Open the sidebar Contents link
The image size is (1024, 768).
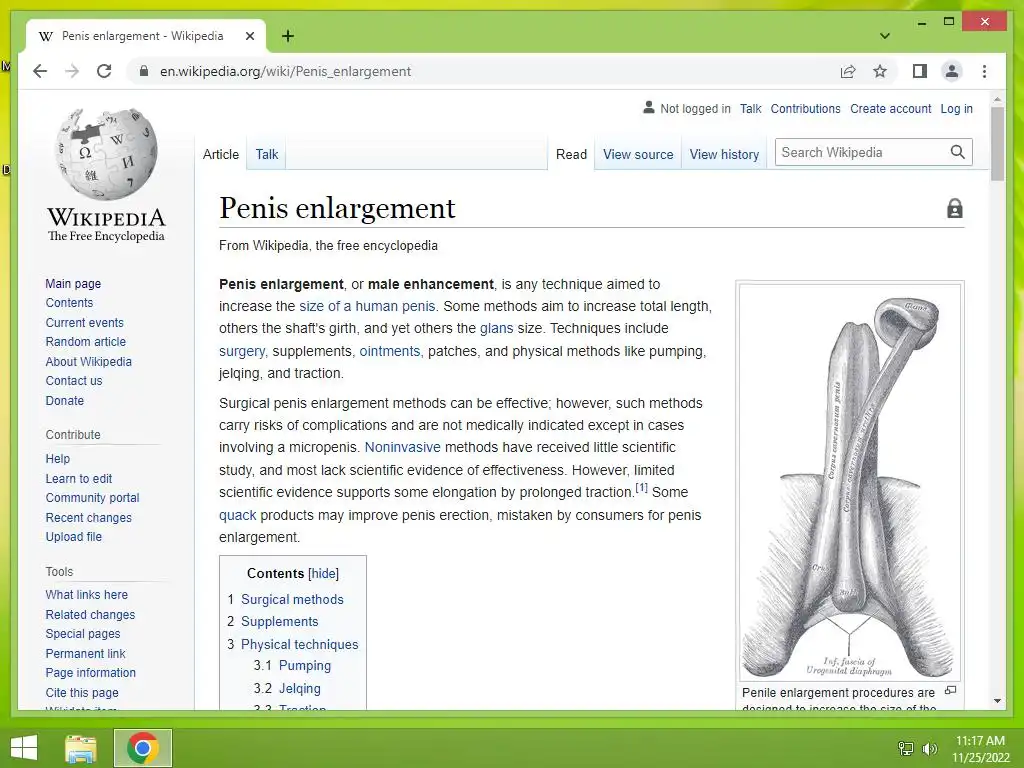(x=69, y=302)
